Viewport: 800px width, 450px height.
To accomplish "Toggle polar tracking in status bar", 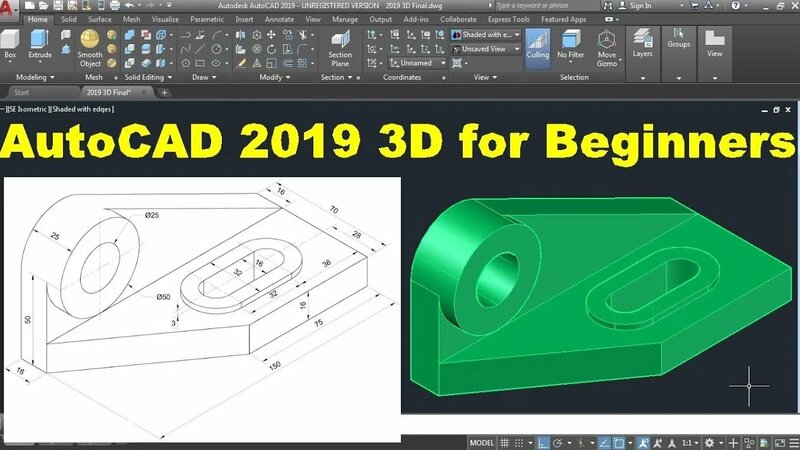I will pyautogui.click(x=558, y=443).
